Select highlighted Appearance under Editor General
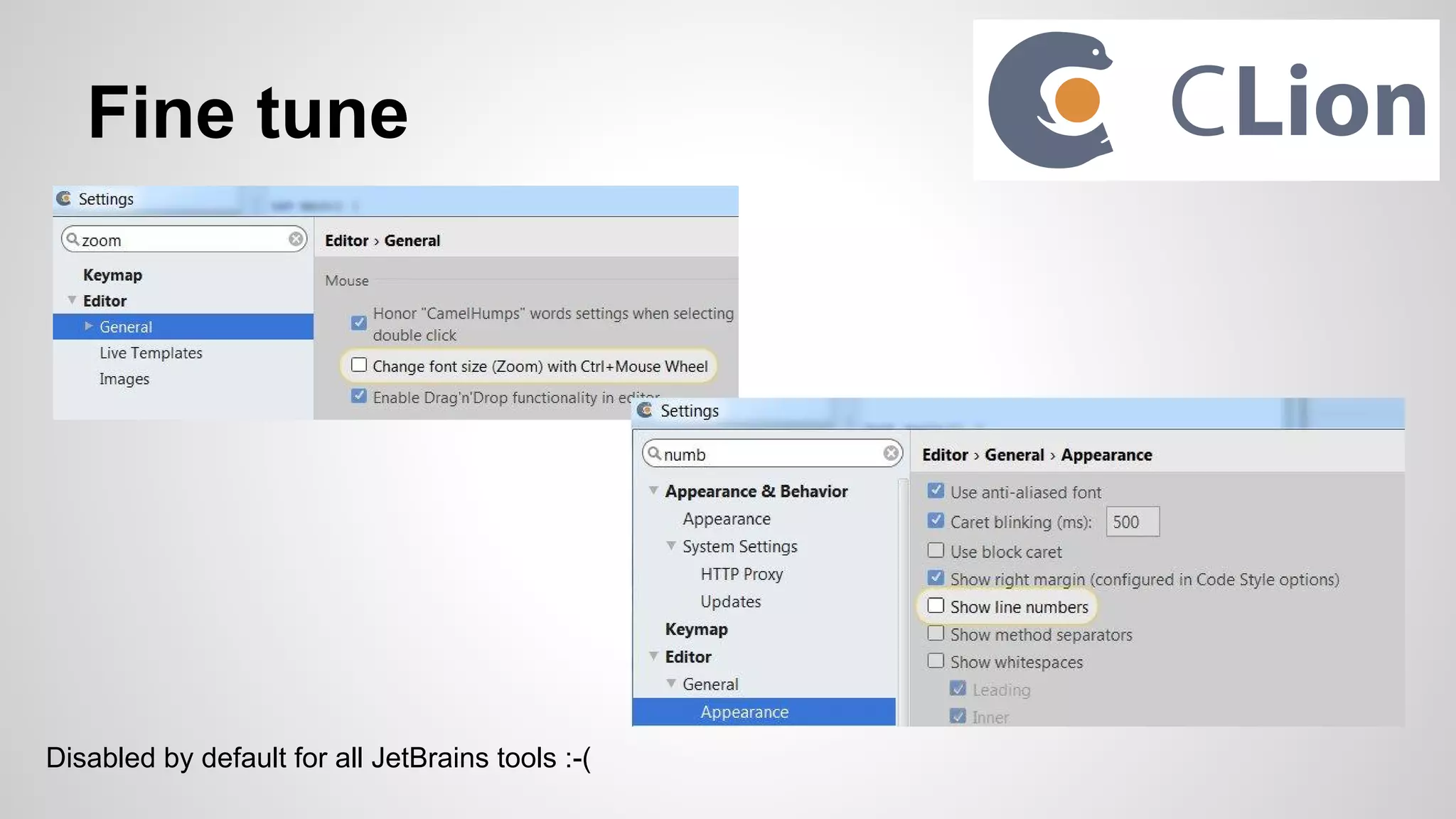The image size is (1456, 819). point(764,712)
